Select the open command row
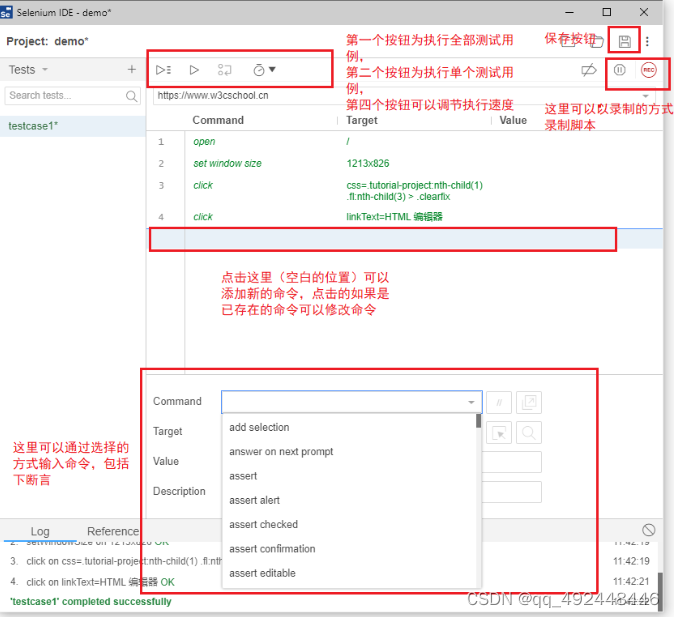Viewport: 674px width, 617px height. (404, 141)
